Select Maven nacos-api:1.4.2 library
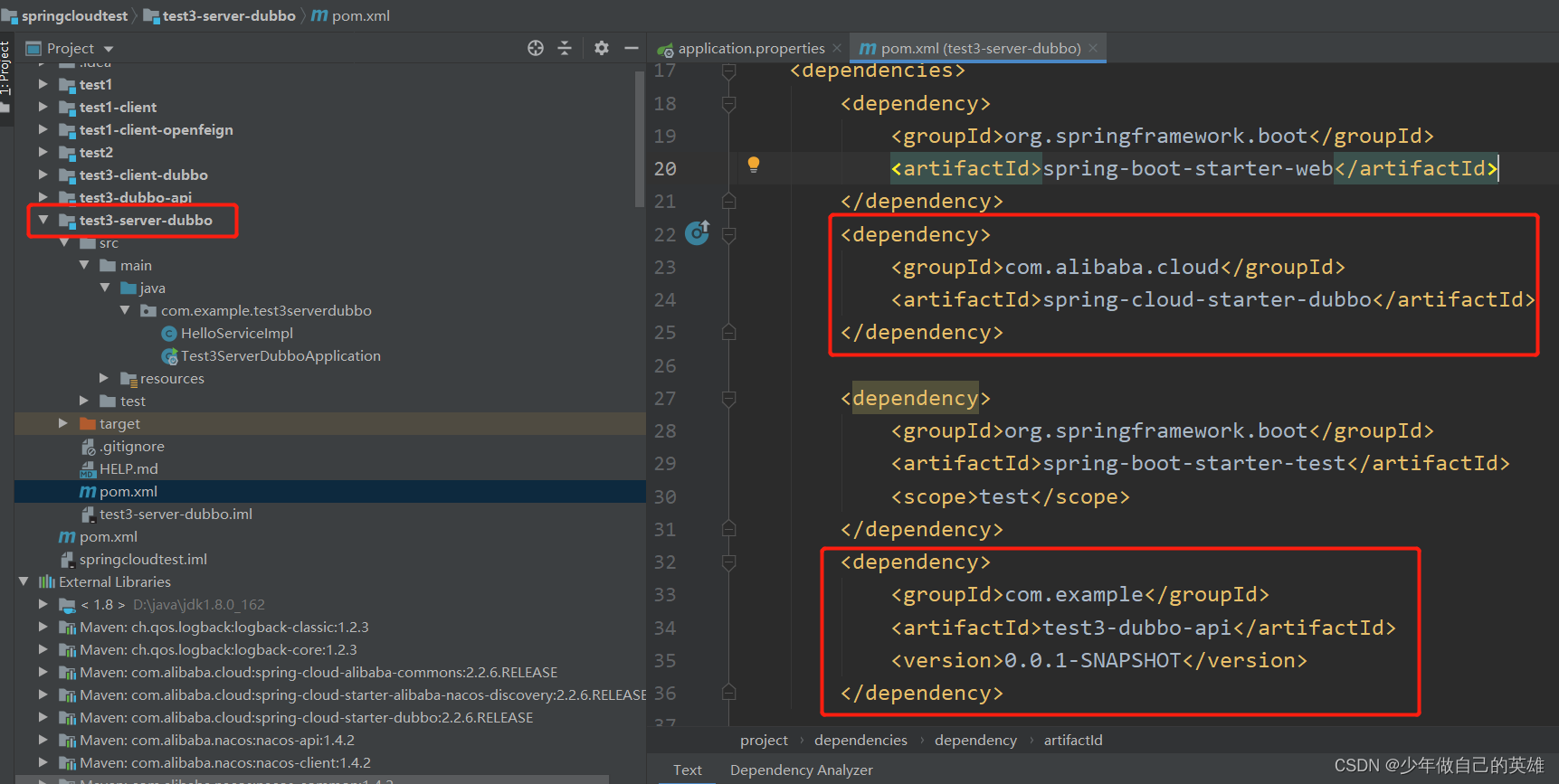This screenshot has width=1559, height=784. (x=216, y=740)
